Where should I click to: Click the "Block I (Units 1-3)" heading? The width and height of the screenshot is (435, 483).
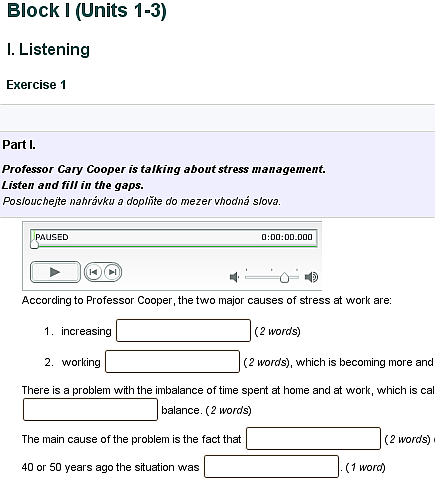pos(87,11)
